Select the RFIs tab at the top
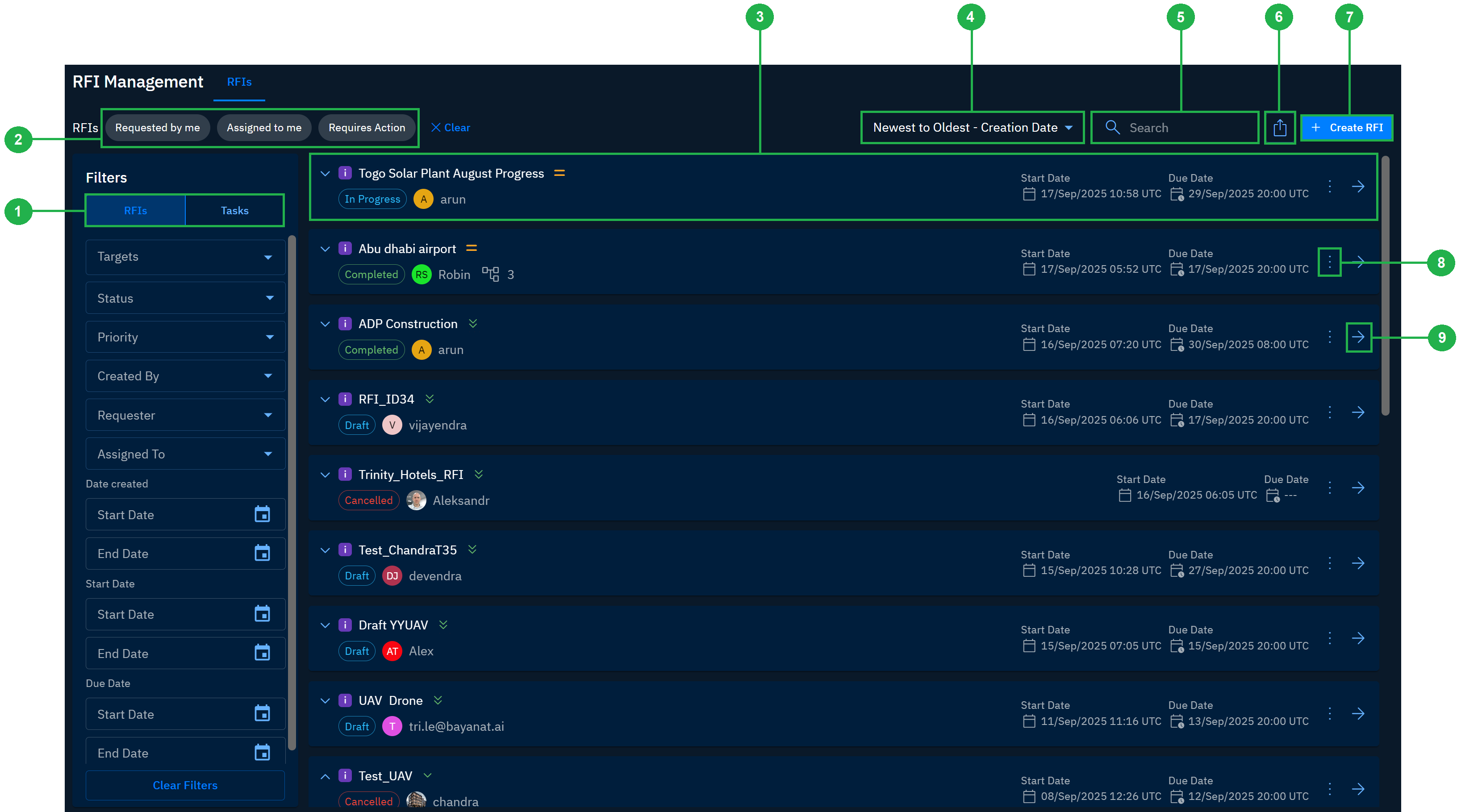The width and height of the screenshot is (1457, 812). tap(239, 82)
